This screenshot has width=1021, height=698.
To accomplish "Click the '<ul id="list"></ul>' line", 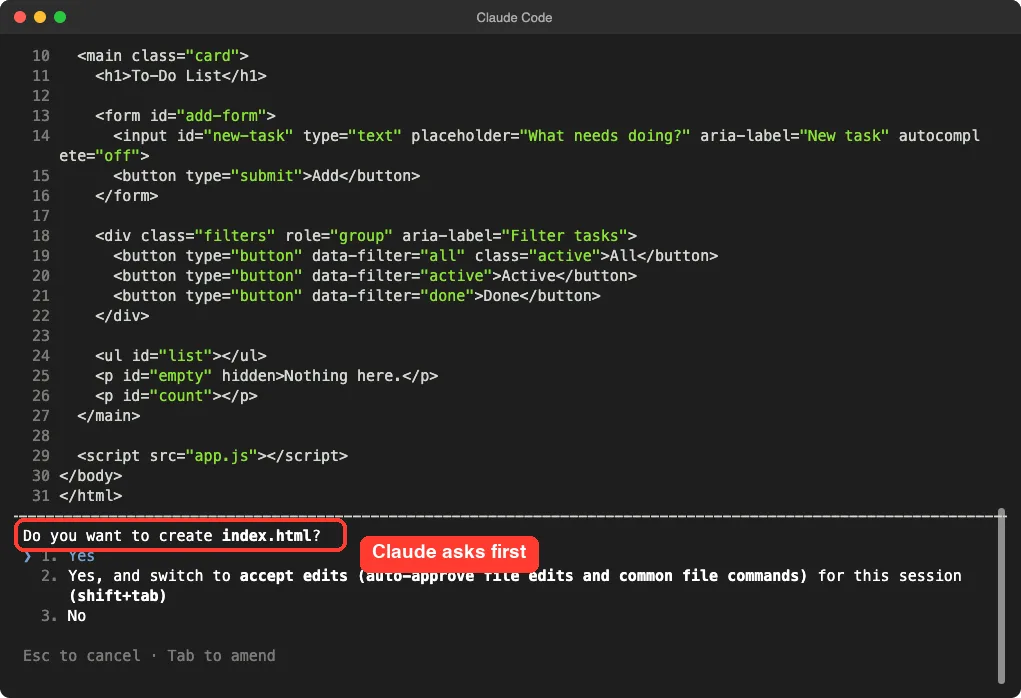I will click(181, 356).
